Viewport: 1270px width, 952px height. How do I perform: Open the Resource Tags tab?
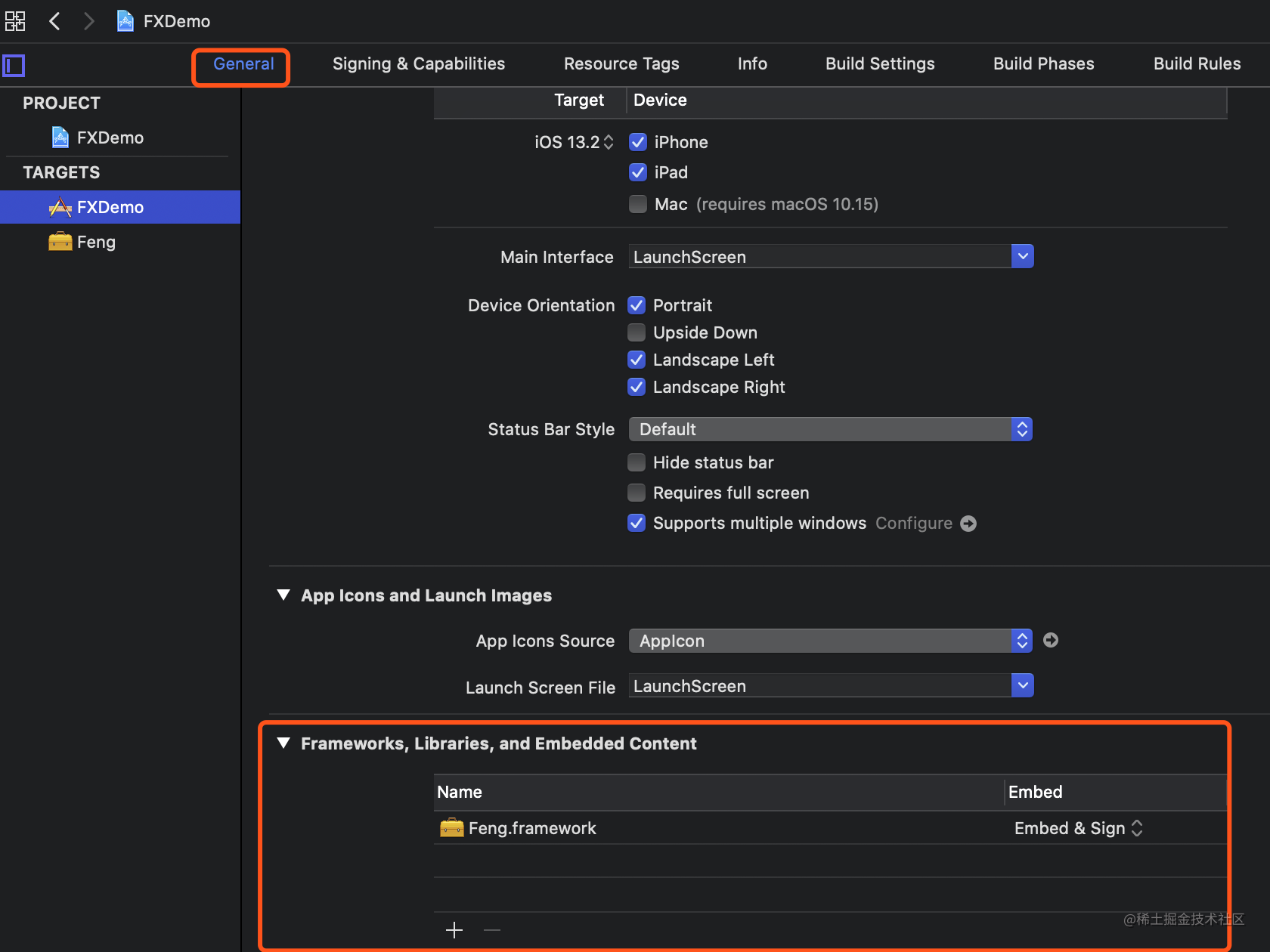tap(621, 64)
